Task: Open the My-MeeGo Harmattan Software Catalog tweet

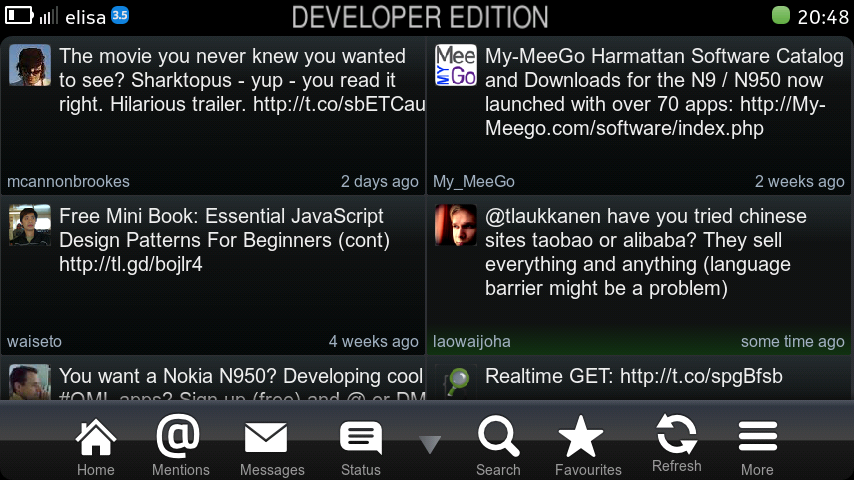Action: point(664,92)
